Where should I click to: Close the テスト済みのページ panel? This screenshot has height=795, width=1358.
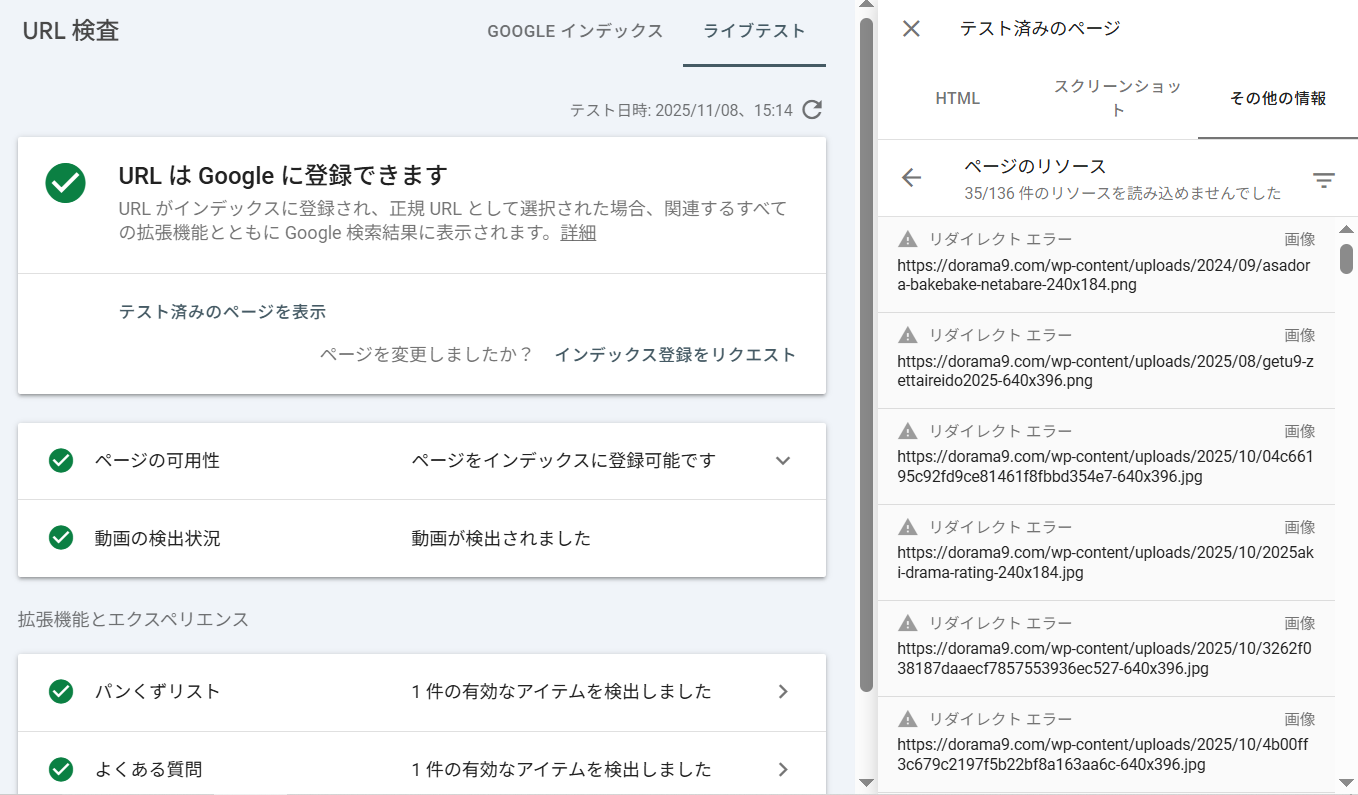[911, 28]
